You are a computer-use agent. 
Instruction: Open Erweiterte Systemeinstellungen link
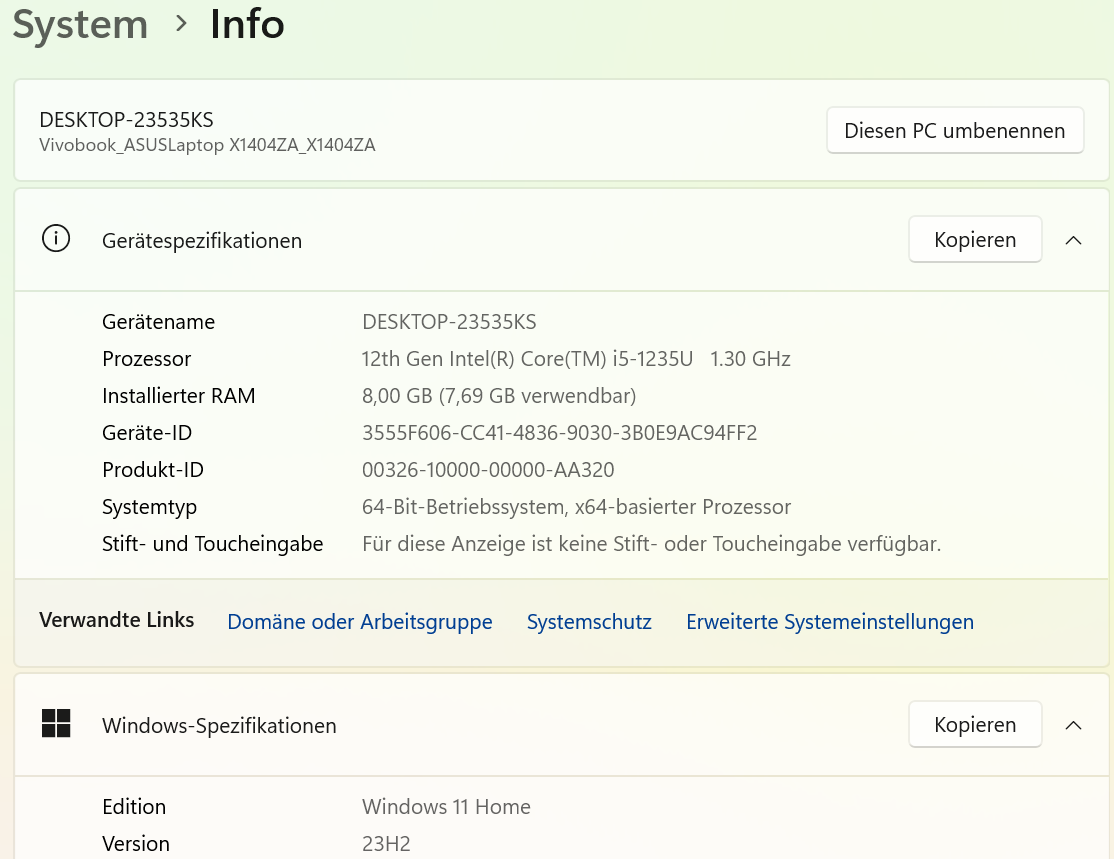830,622
